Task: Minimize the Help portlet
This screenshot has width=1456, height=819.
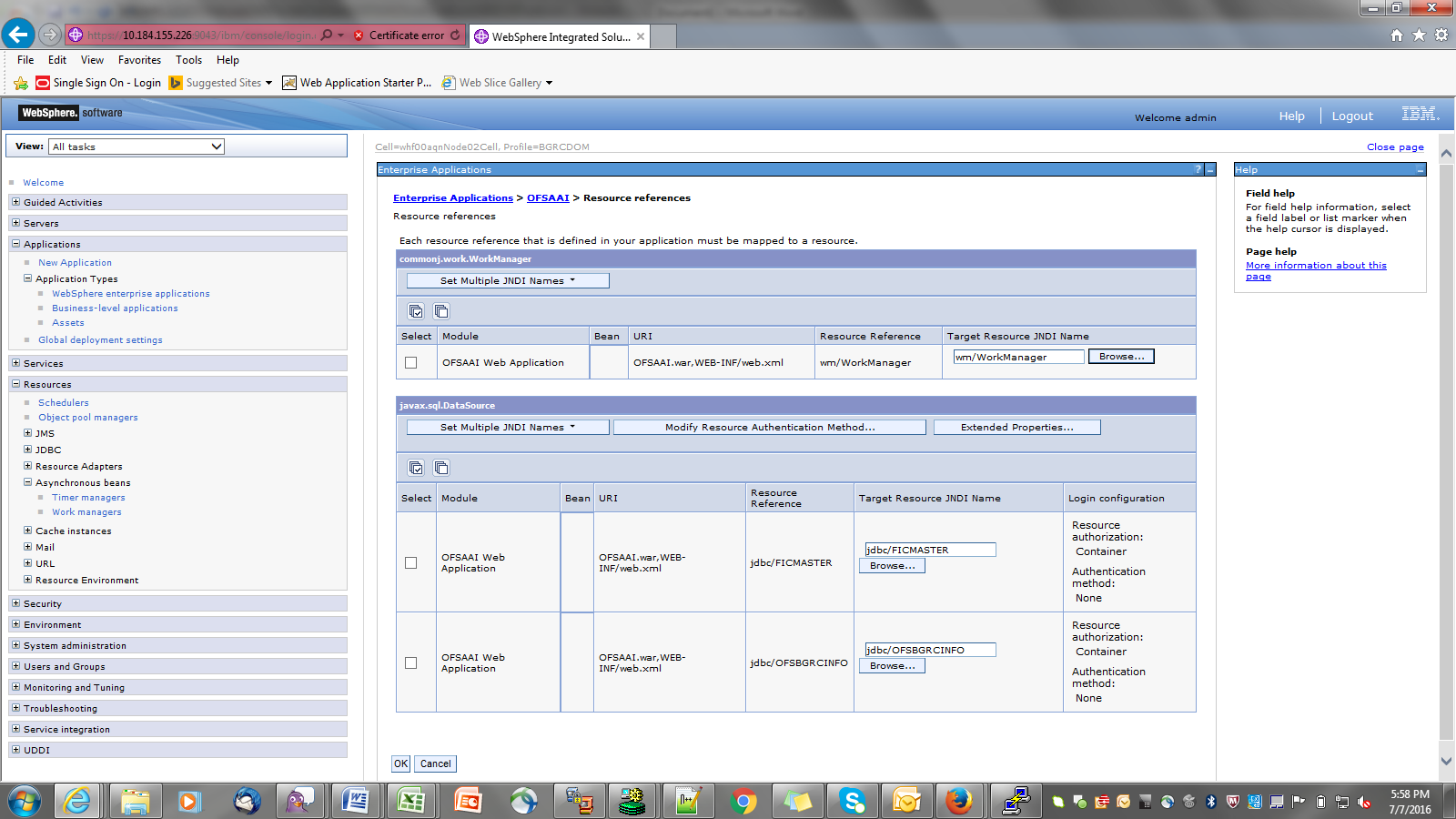Action: click(x=1421, y=170)
